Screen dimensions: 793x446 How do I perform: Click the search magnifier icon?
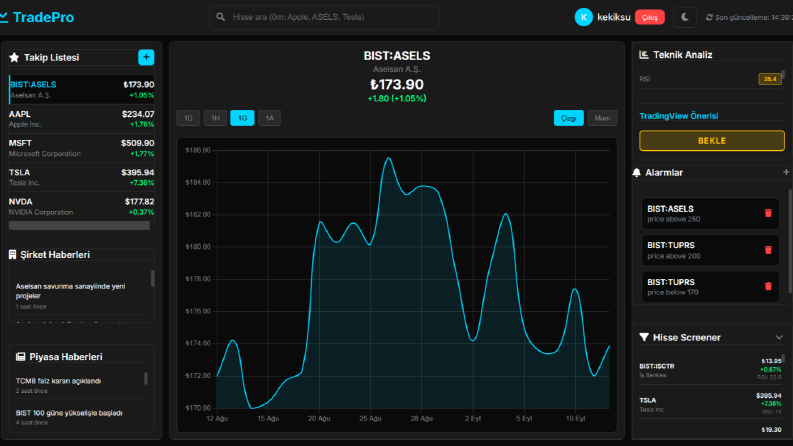(x=221, y=17)
